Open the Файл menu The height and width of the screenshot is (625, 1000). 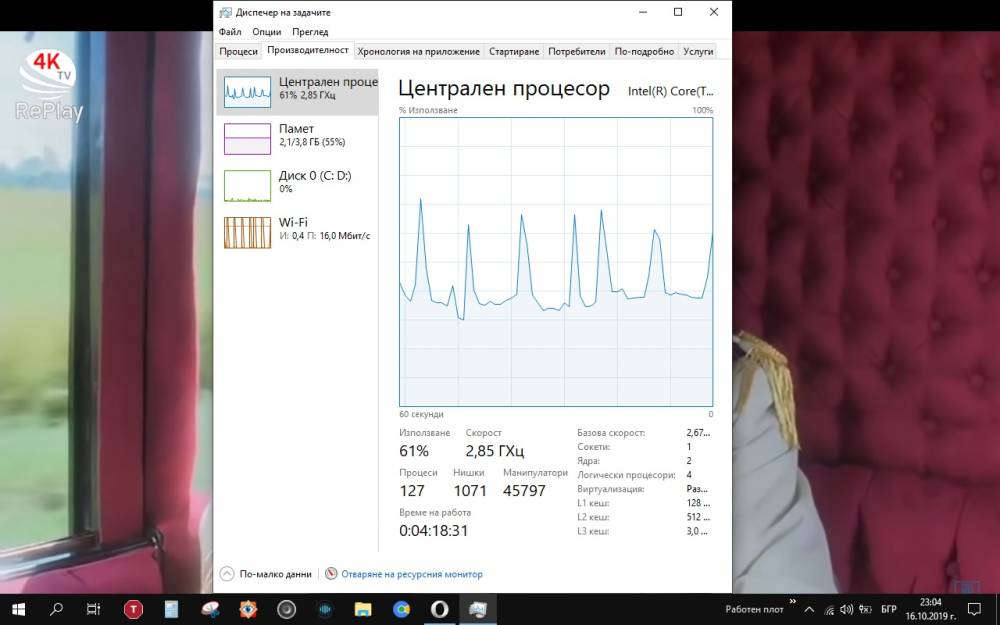230,31
